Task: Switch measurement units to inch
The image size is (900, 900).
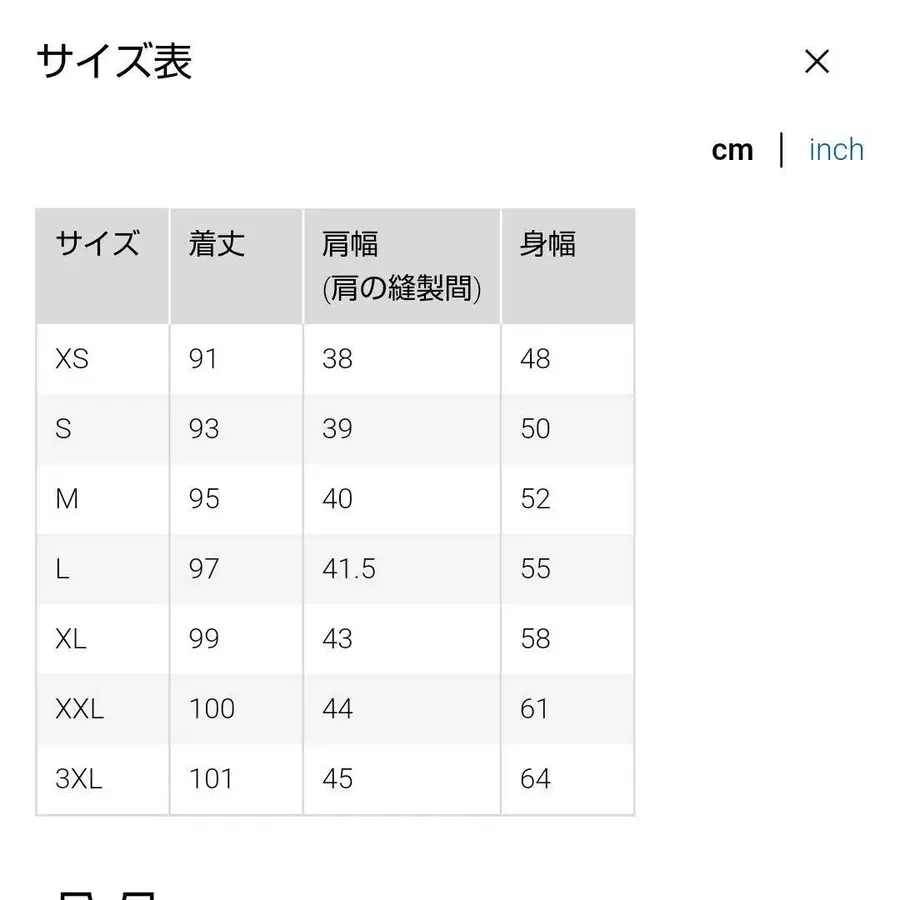Action: [x=836, y=148]
